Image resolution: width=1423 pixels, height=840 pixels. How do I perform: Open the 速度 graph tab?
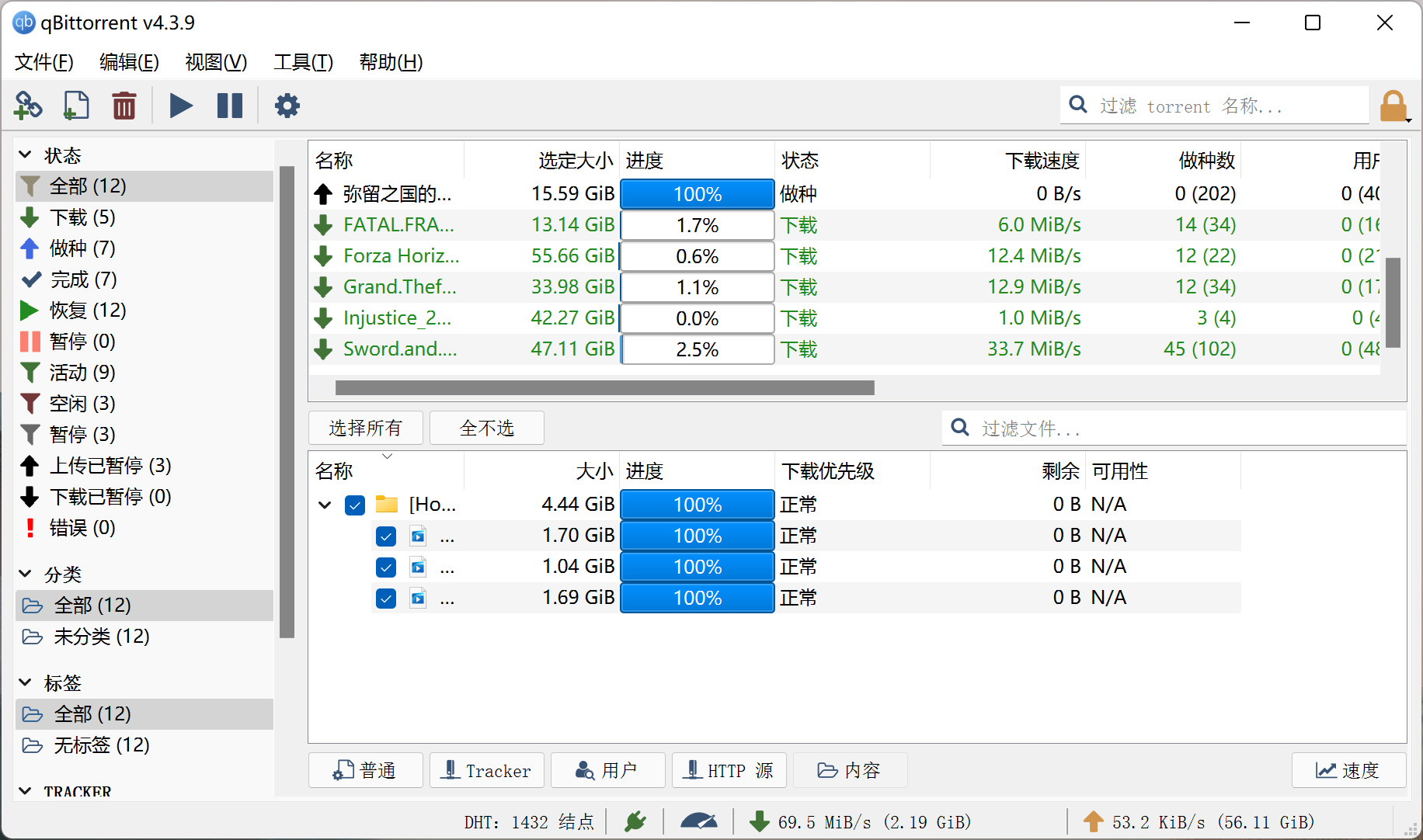click(x=1349, y=770)
